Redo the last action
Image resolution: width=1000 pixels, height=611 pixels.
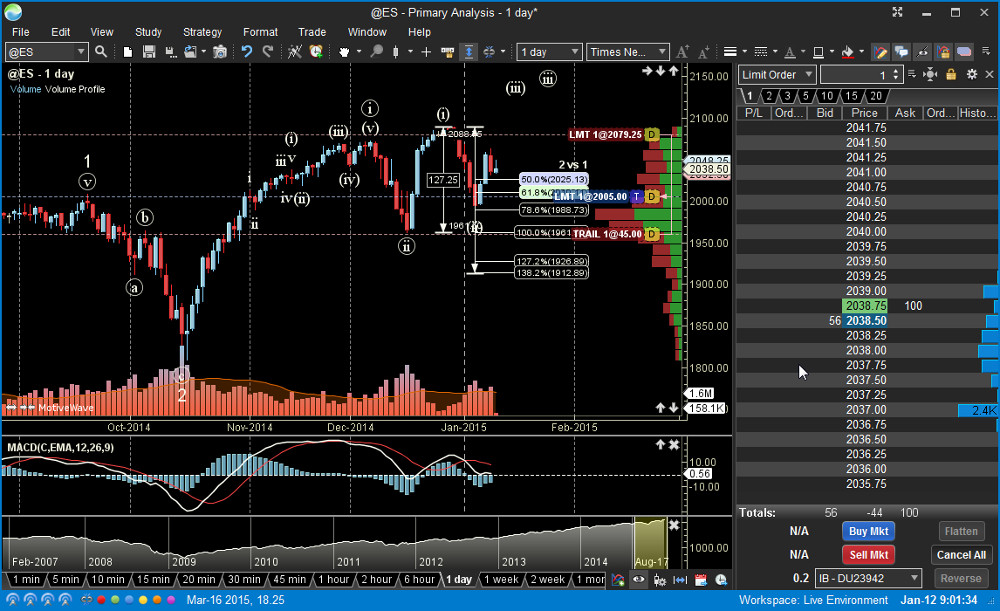(268, 52)
